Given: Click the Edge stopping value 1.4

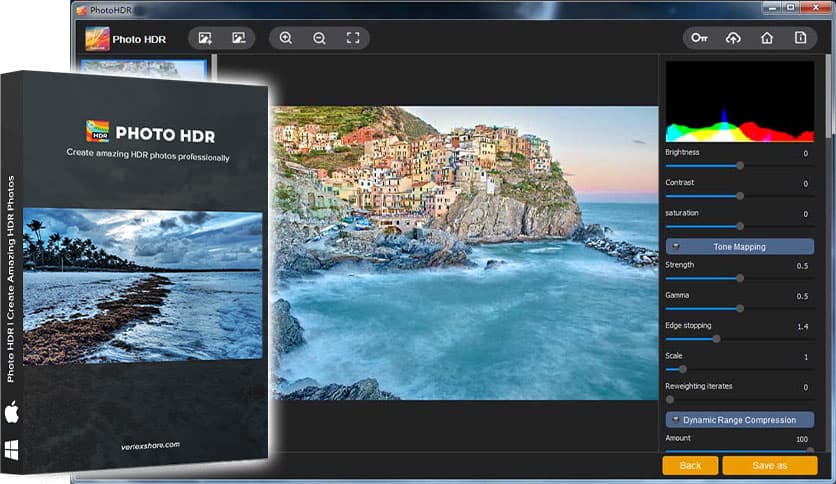Looking at the screenshot, I should click(802, 327).
